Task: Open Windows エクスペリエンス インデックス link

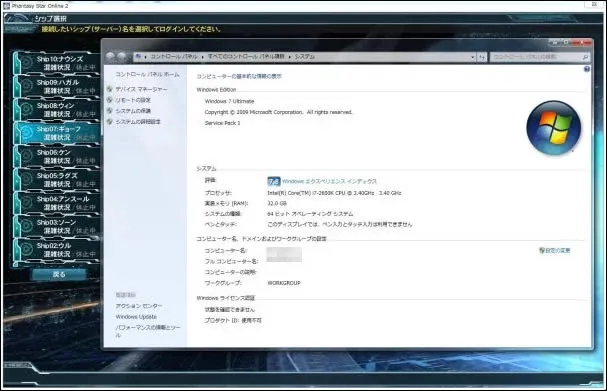Action: pyautogui.click(x=329, y=181)
